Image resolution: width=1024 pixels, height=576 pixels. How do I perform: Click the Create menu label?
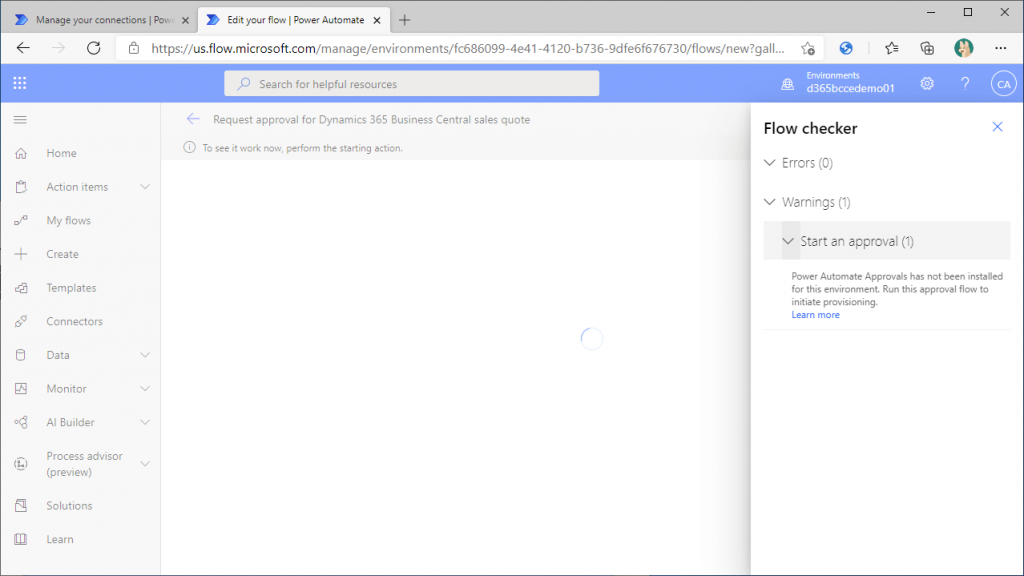pyautogui.click(x=62, y=254)
